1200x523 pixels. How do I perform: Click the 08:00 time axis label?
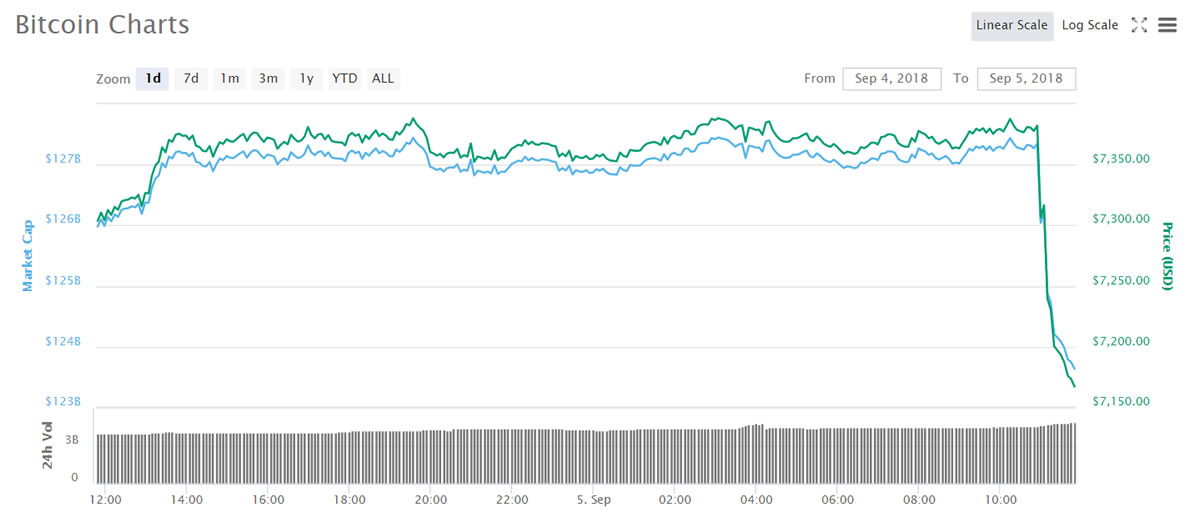point(919,500)
